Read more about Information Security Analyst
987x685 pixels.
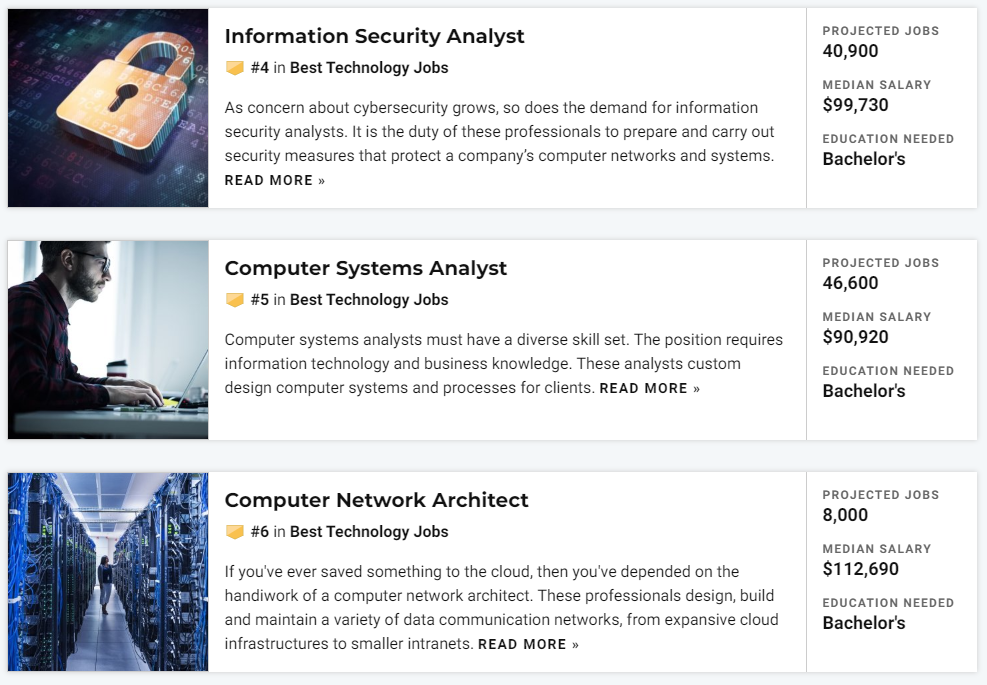(x=274, y=181)
